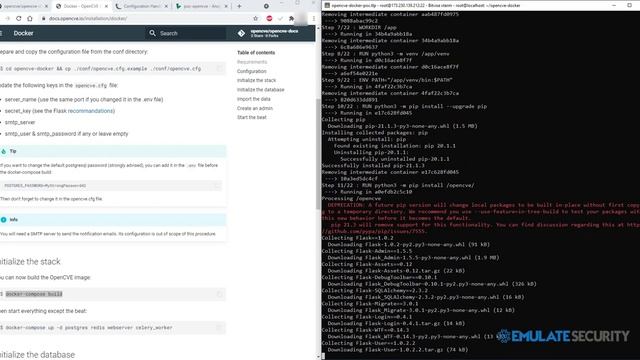The image size is (640, 360).
Task: Switch to the Docker - OpenCVE tab
Action: pyautogui.click(x=81, y=6)
